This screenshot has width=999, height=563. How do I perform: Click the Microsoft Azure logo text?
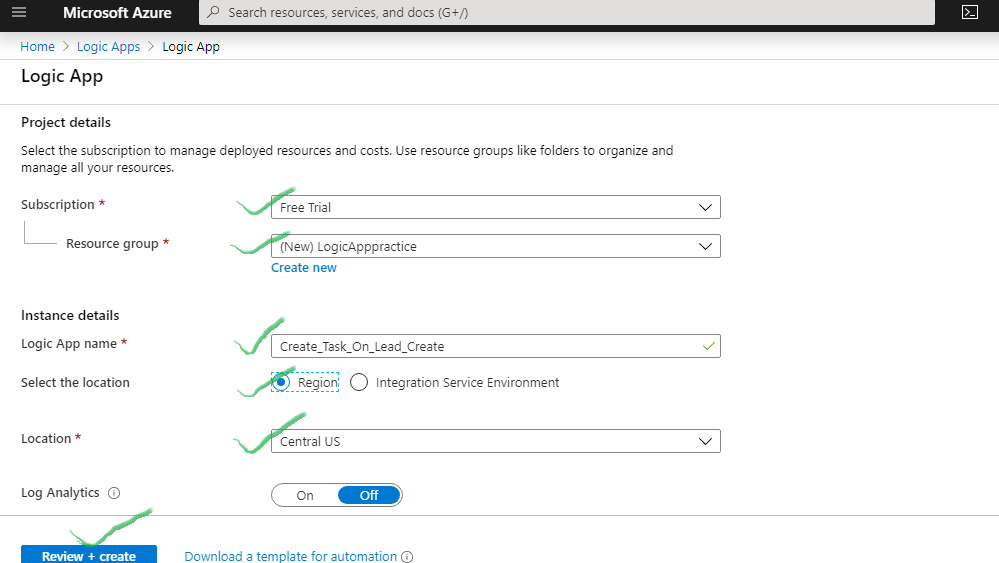[x=117, y=13]
